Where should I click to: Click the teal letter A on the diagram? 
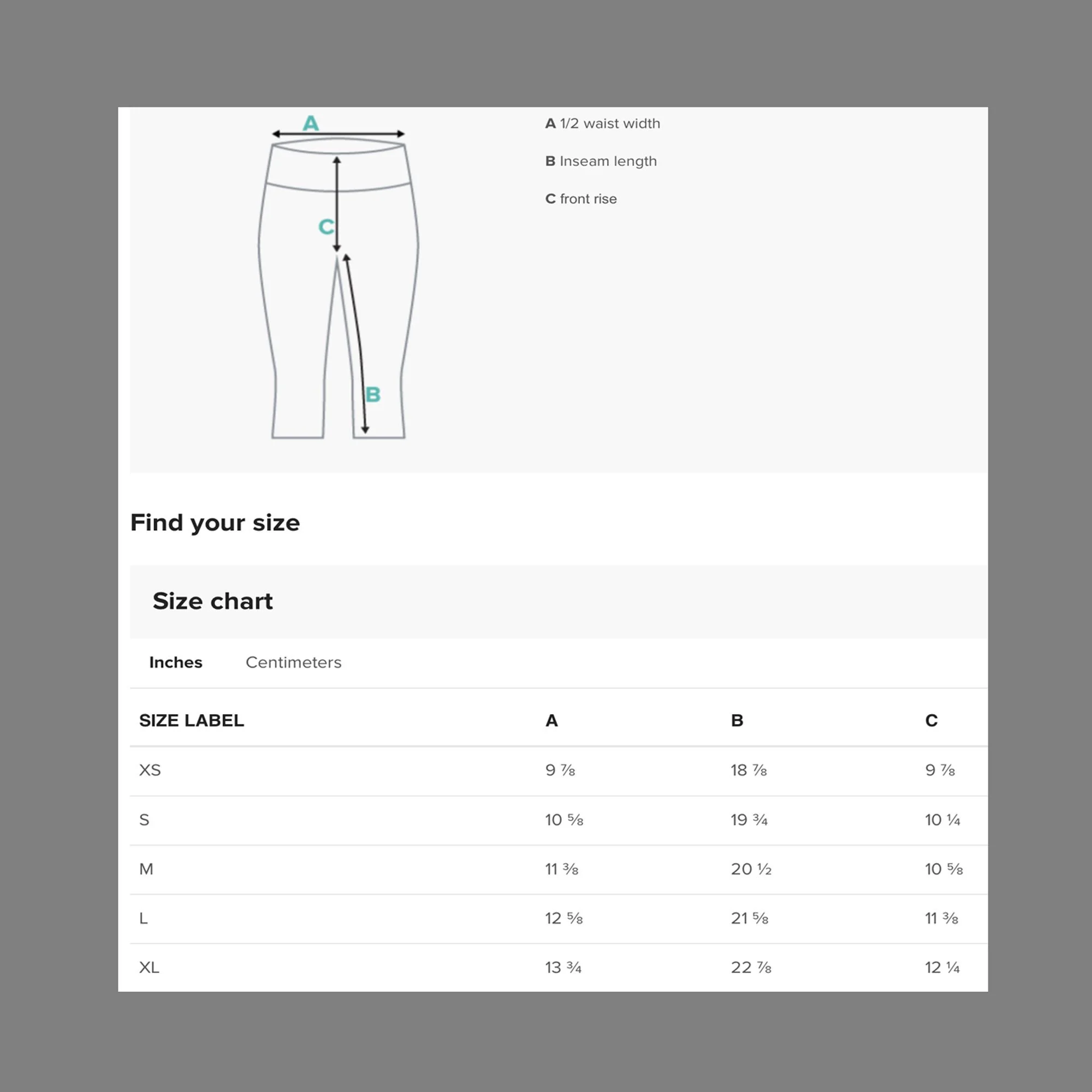[x=311, y=123]
